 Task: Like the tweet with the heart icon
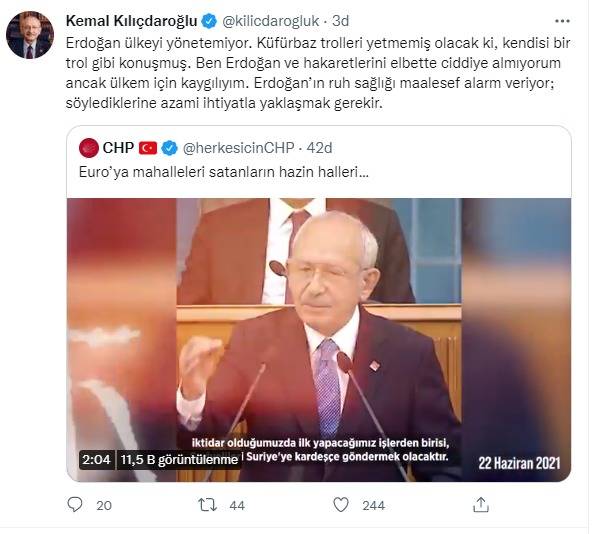coord(340,505)
